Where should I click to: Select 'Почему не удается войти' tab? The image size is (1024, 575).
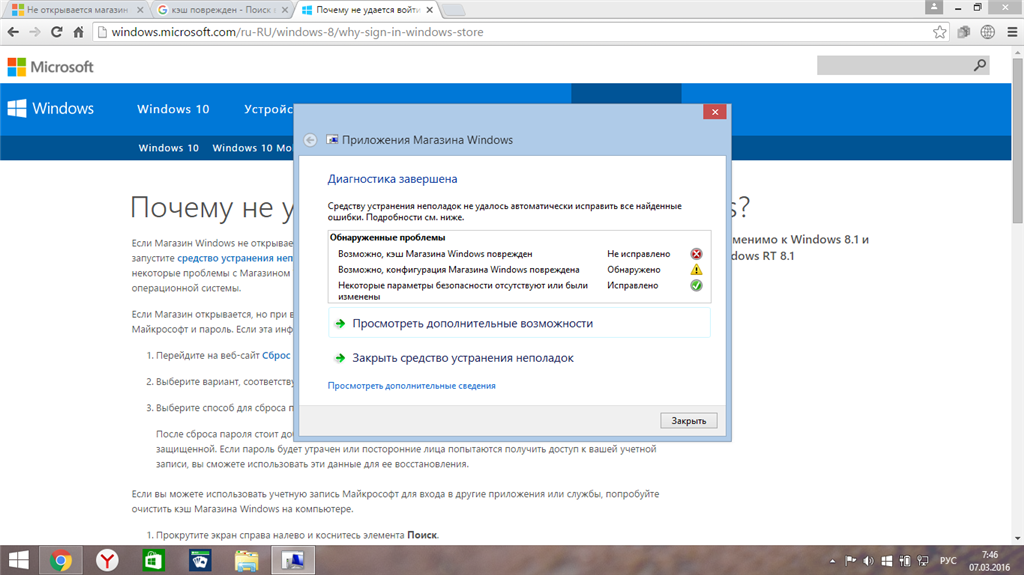(367, 10)
